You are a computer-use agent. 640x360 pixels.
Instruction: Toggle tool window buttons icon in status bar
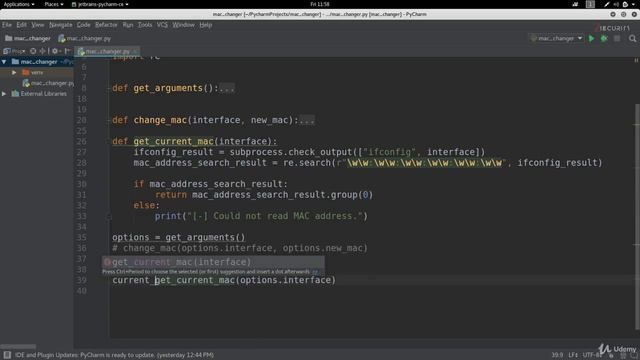[7, 355]
